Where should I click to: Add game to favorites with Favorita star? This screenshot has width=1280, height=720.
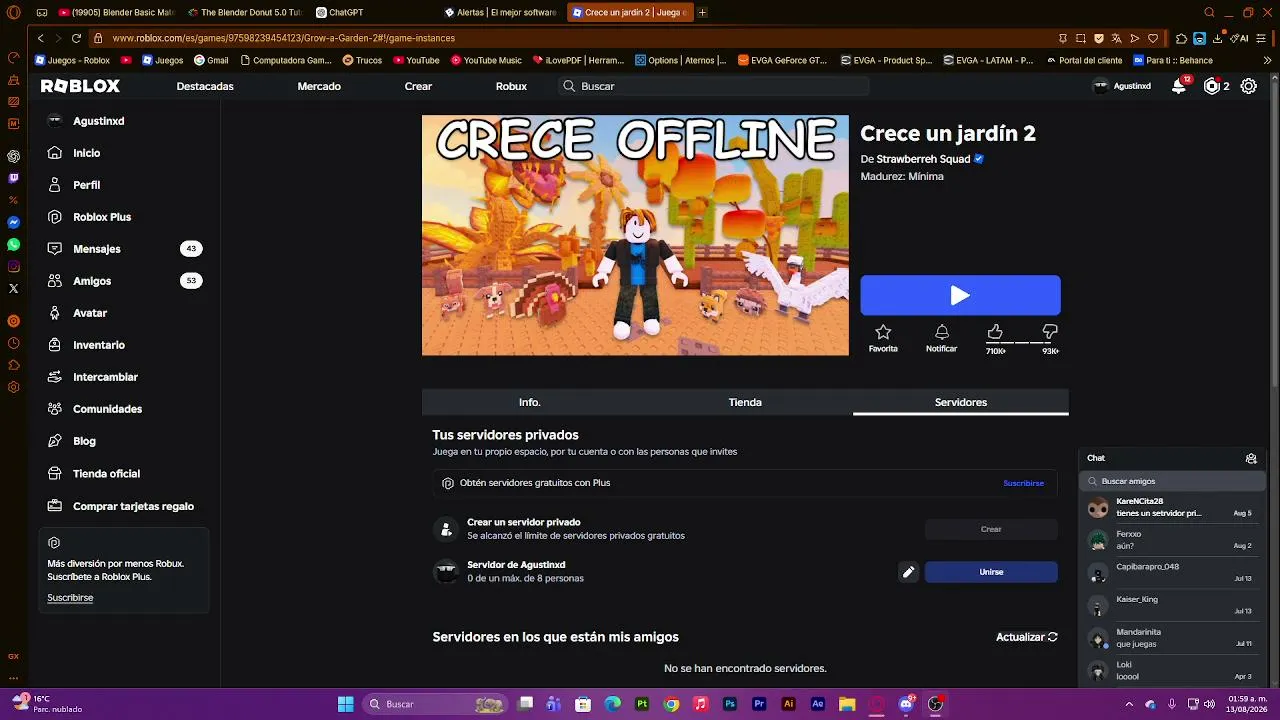pyautogui.click(x=883, y=338)
